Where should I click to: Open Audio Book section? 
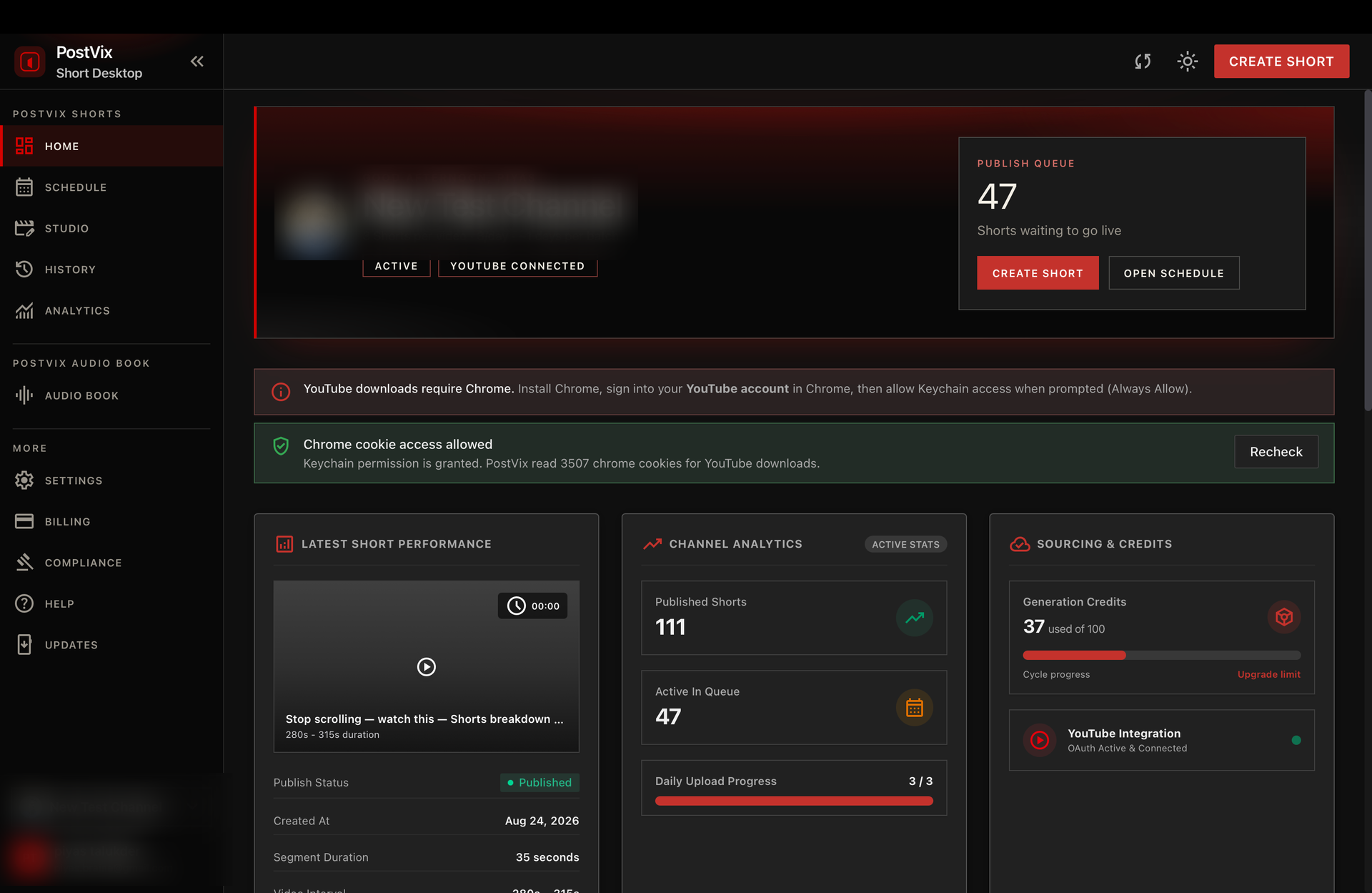click(111, 395)
